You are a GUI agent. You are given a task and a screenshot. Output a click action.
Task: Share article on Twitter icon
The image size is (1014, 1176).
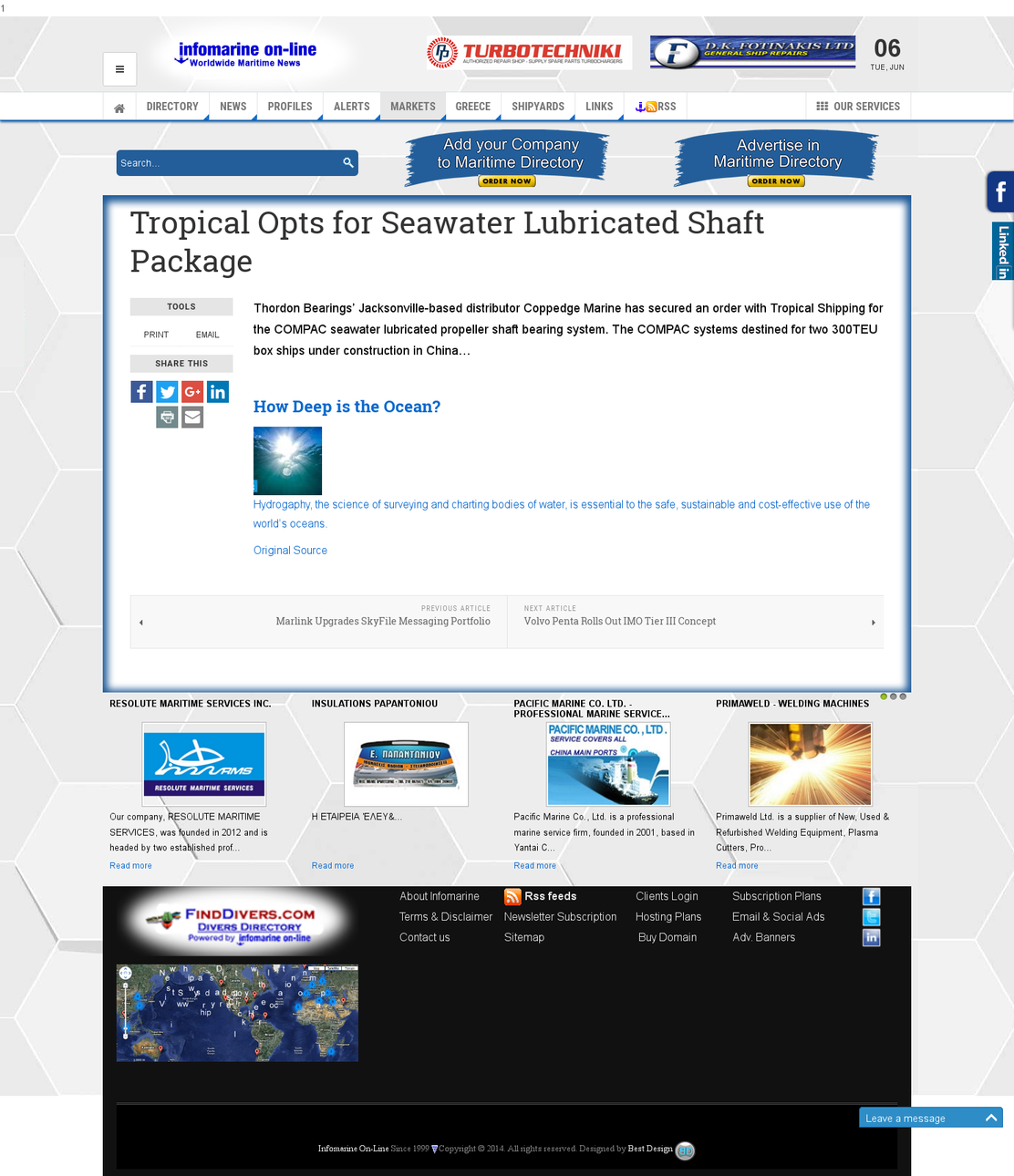167,392
